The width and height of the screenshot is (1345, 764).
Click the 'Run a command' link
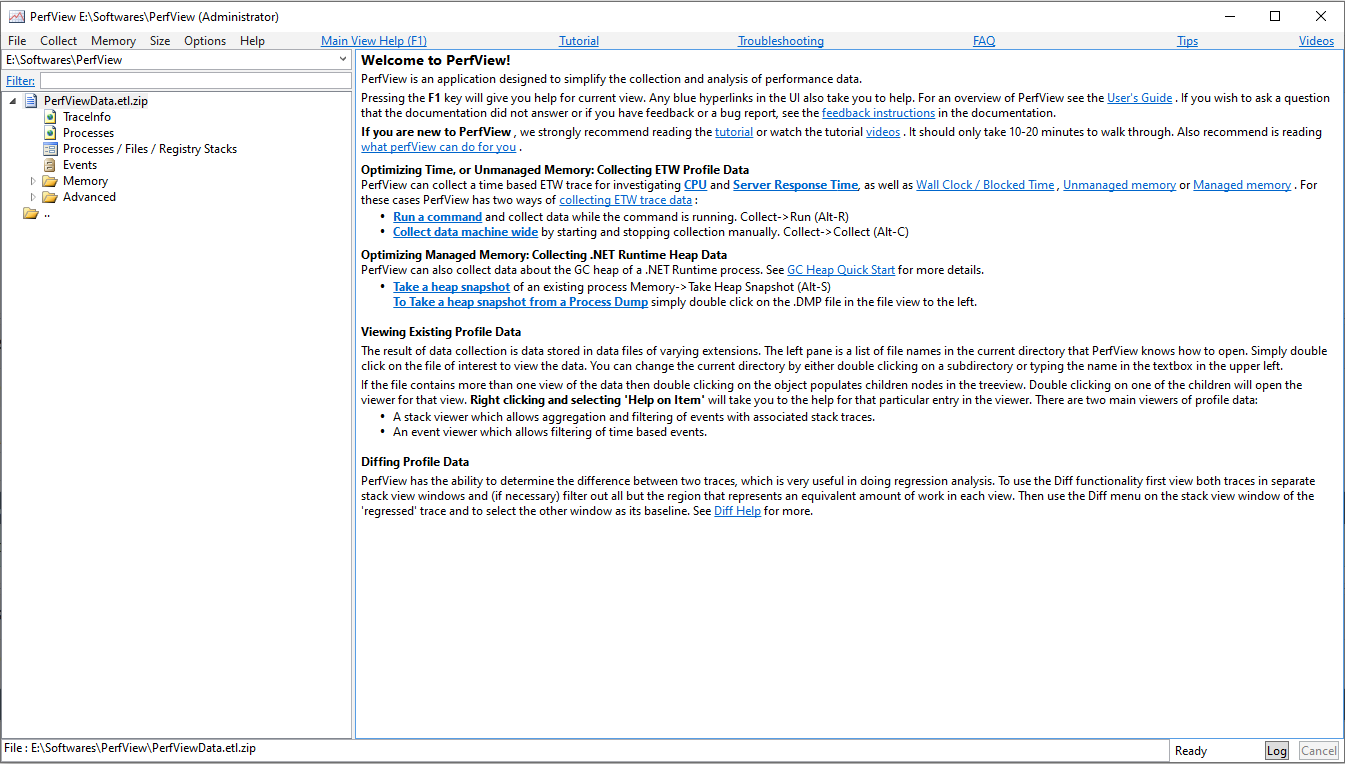(x=437, y=217)
